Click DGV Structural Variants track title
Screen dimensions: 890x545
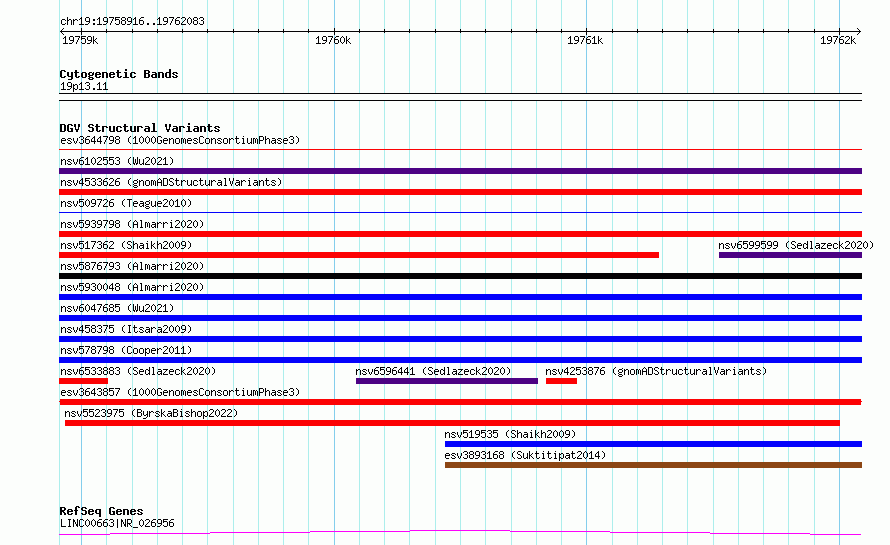[140, 128]
